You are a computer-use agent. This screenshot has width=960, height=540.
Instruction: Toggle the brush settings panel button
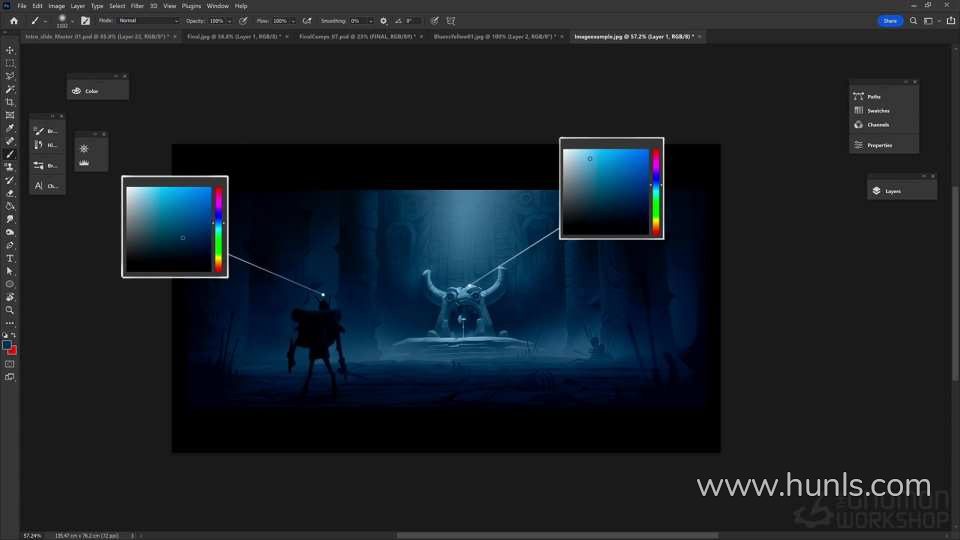pyautogui.click(x=85, y=21)
